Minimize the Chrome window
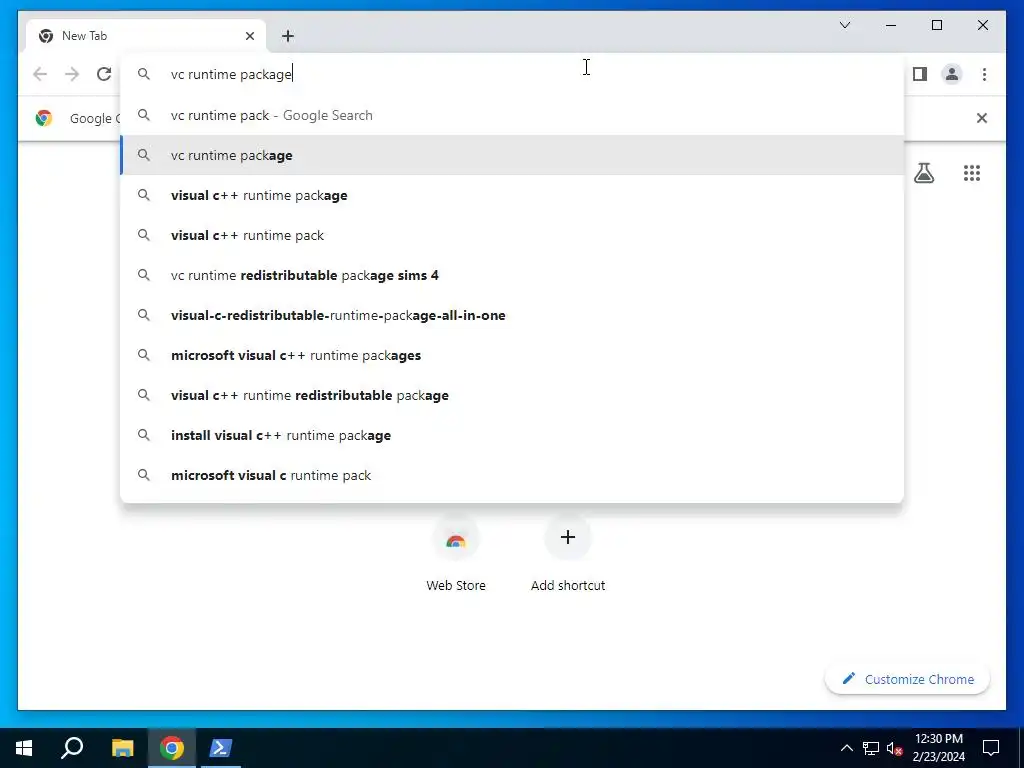The width and height of the screenshot is (1024, 768). [x=891, y=25]
